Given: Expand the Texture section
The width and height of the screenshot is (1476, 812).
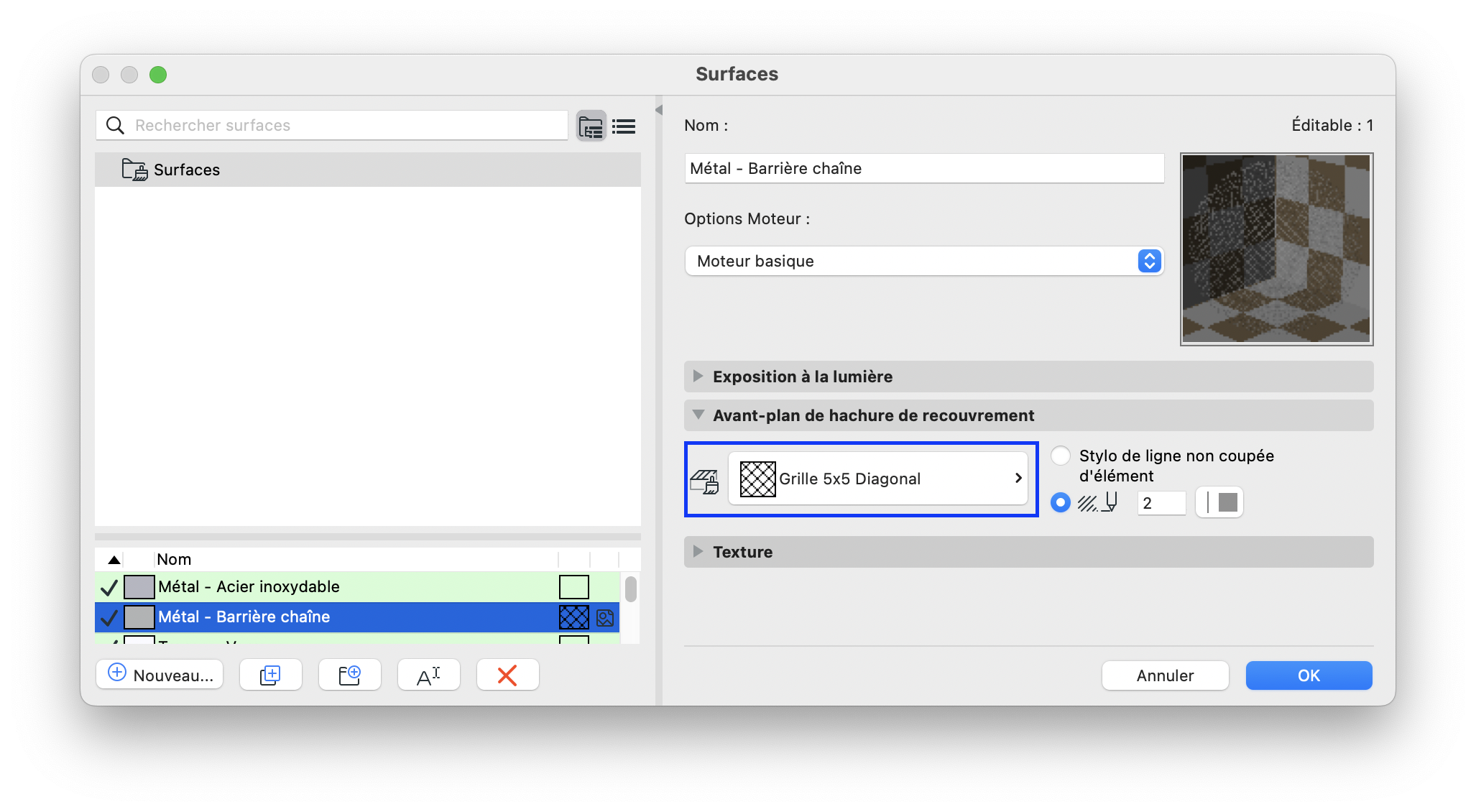Looking at the screenshot, I should 1028,552.
